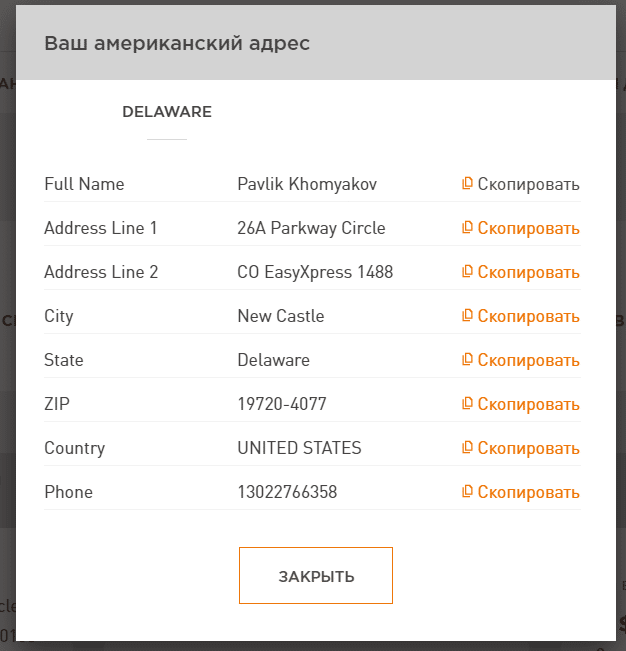626x651 pixels.
Task: Click copy icon beside State Delaware
Action: 467,360
